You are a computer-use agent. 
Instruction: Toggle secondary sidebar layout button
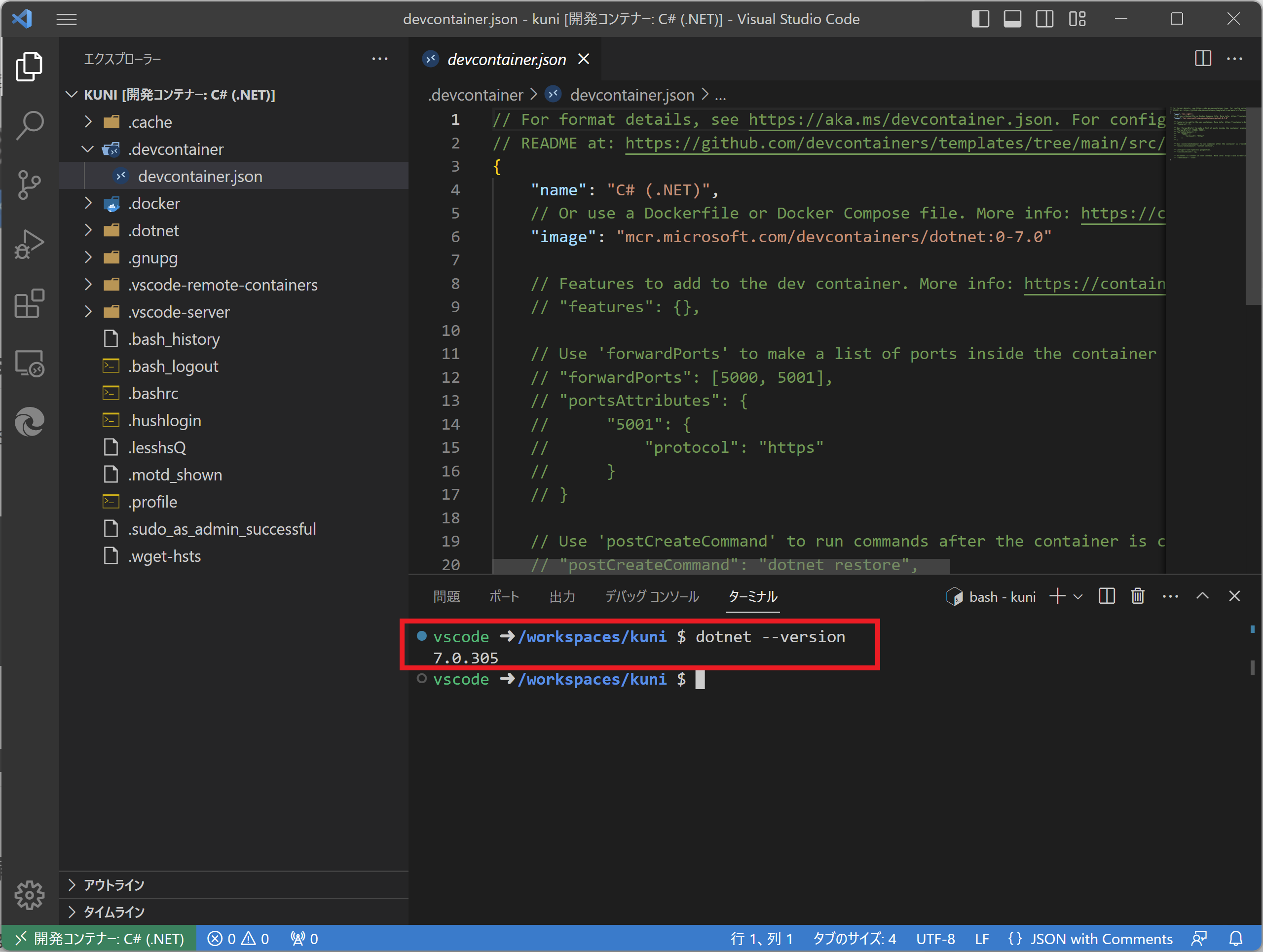(1045, 19)
